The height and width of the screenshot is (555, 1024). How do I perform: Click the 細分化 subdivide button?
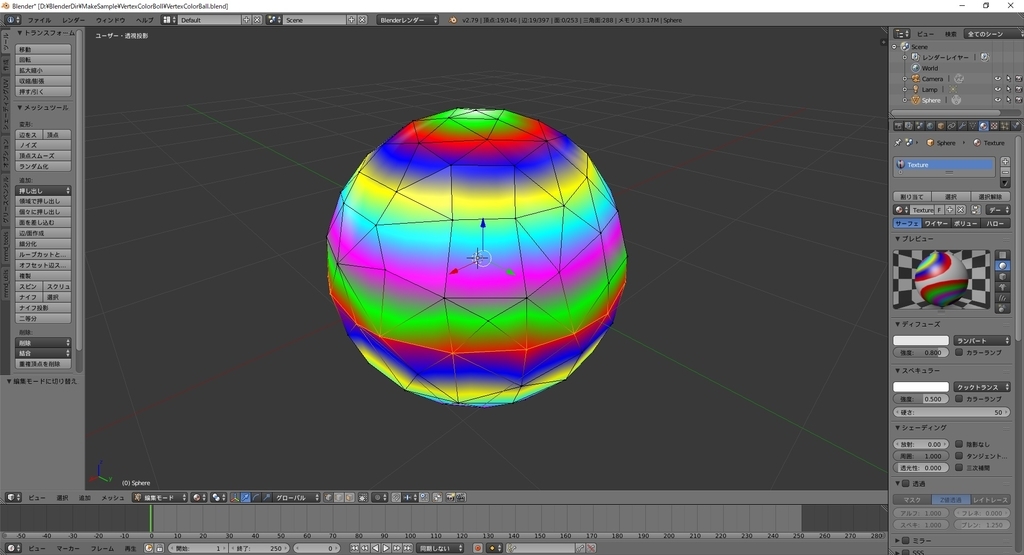[44, 244]
